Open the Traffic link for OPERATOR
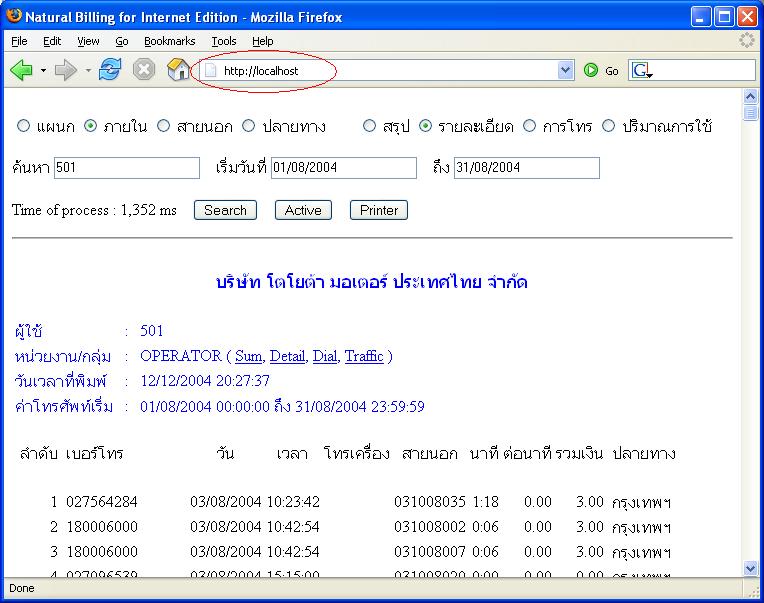This screenshot has width=764, height=603. coord(364,356)
